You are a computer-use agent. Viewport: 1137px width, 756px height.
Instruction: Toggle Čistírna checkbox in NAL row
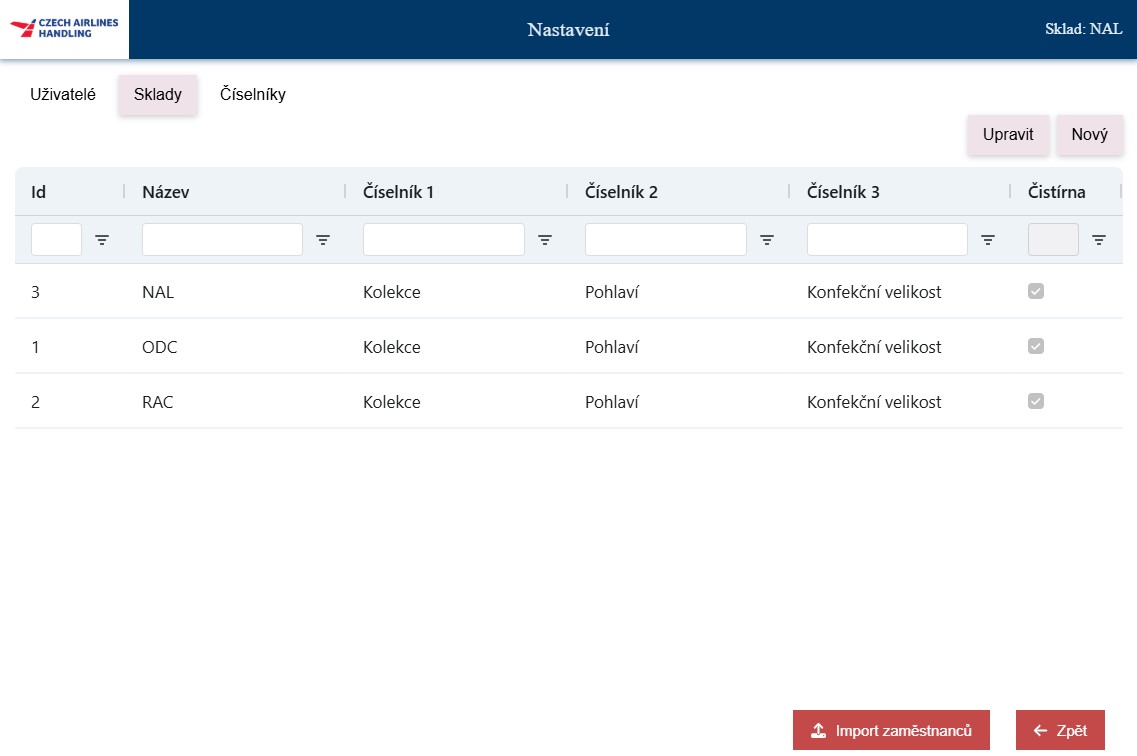click(x=1036, y=291)
